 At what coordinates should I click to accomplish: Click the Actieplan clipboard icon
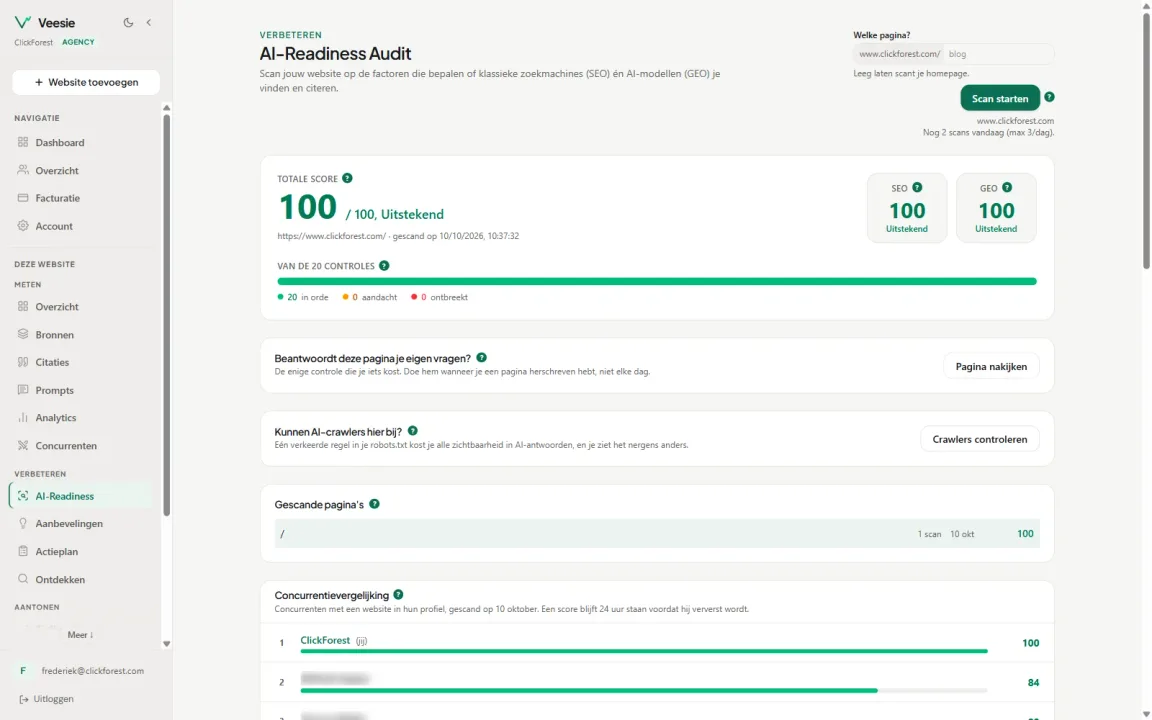click(23, 551)
